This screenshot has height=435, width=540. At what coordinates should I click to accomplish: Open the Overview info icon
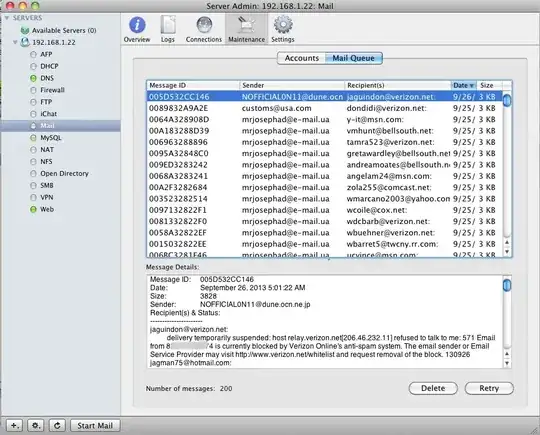pos(137,25)
